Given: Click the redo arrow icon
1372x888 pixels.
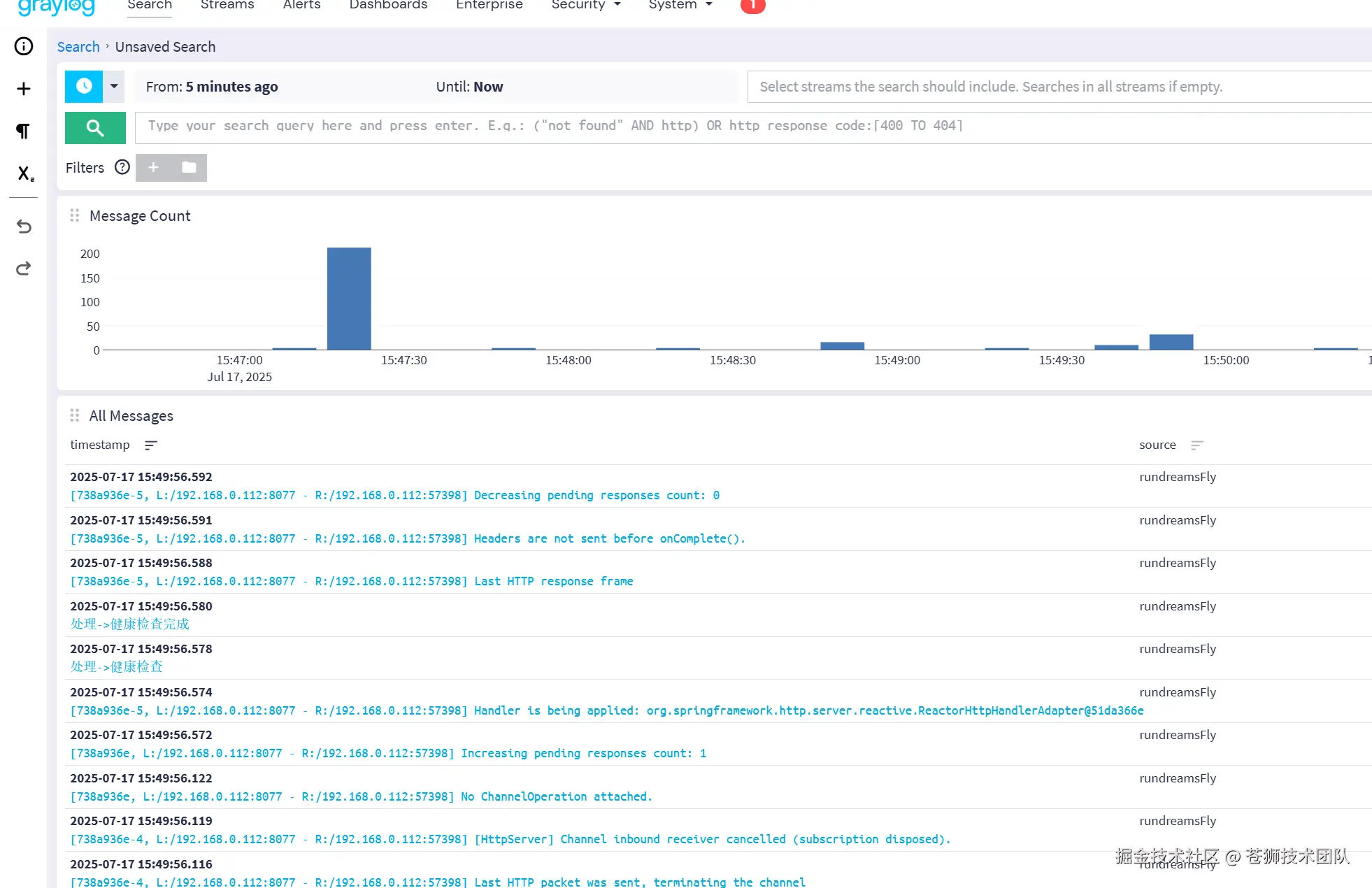Looking at the screenshot, I should point(24,268).
